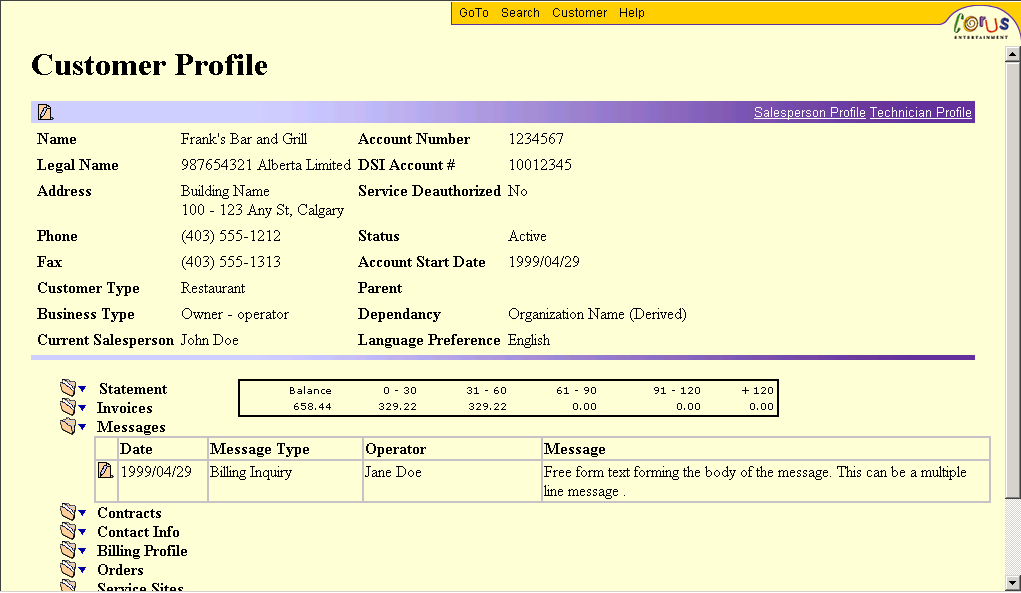
Task: Click the Customer Type value Restaurant
Action: click(x=213, y=288)
